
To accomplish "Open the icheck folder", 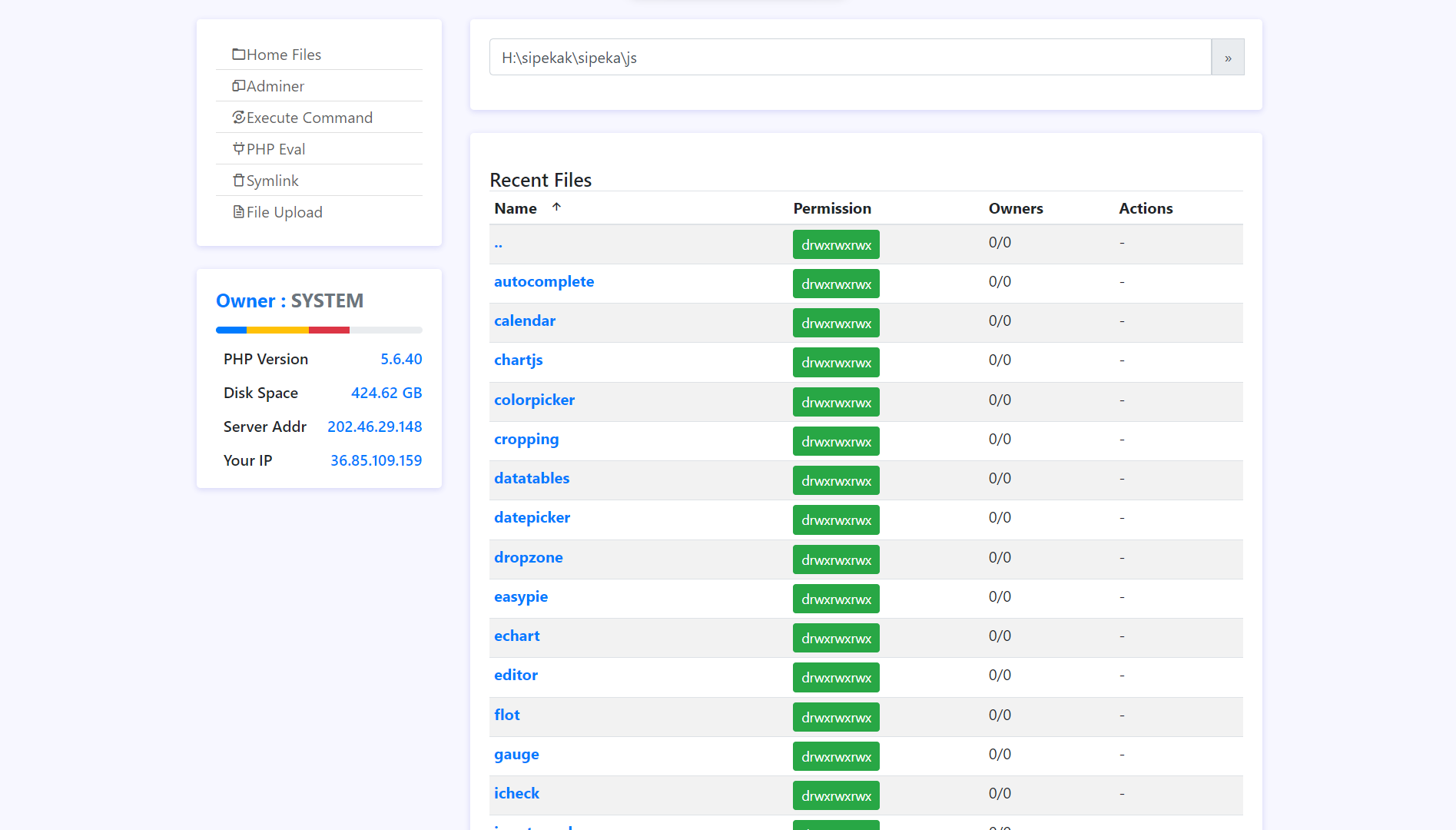I will [x=517, y=794].
